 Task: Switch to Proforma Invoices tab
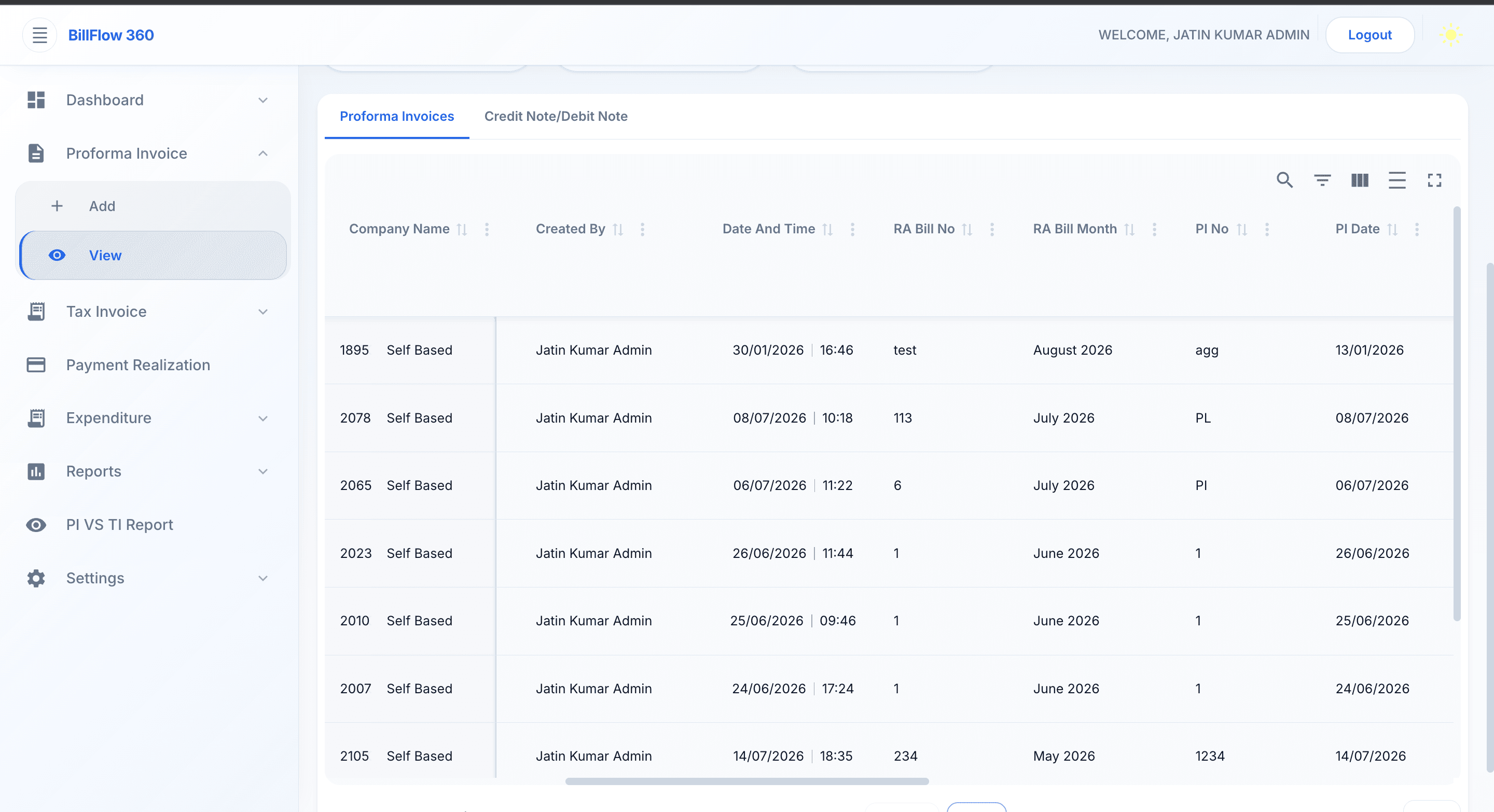pos(397,116)
